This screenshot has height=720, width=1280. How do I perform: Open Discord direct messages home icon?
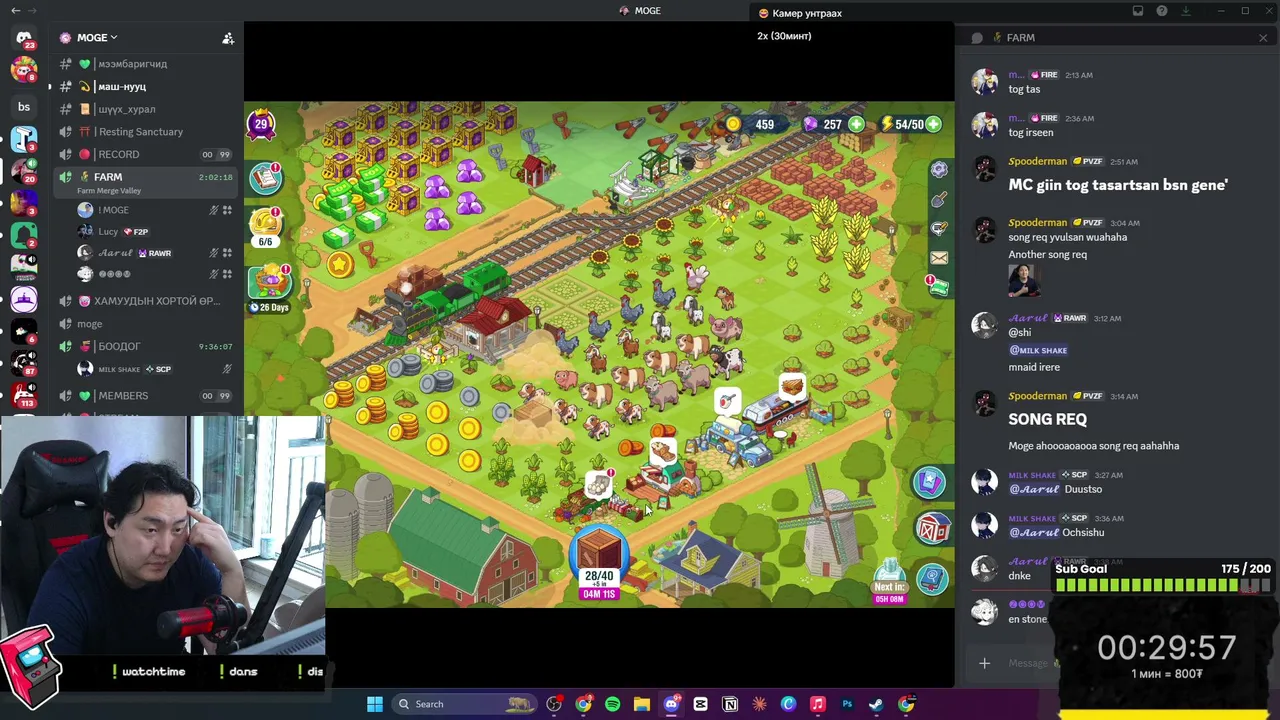pos(24,40)
